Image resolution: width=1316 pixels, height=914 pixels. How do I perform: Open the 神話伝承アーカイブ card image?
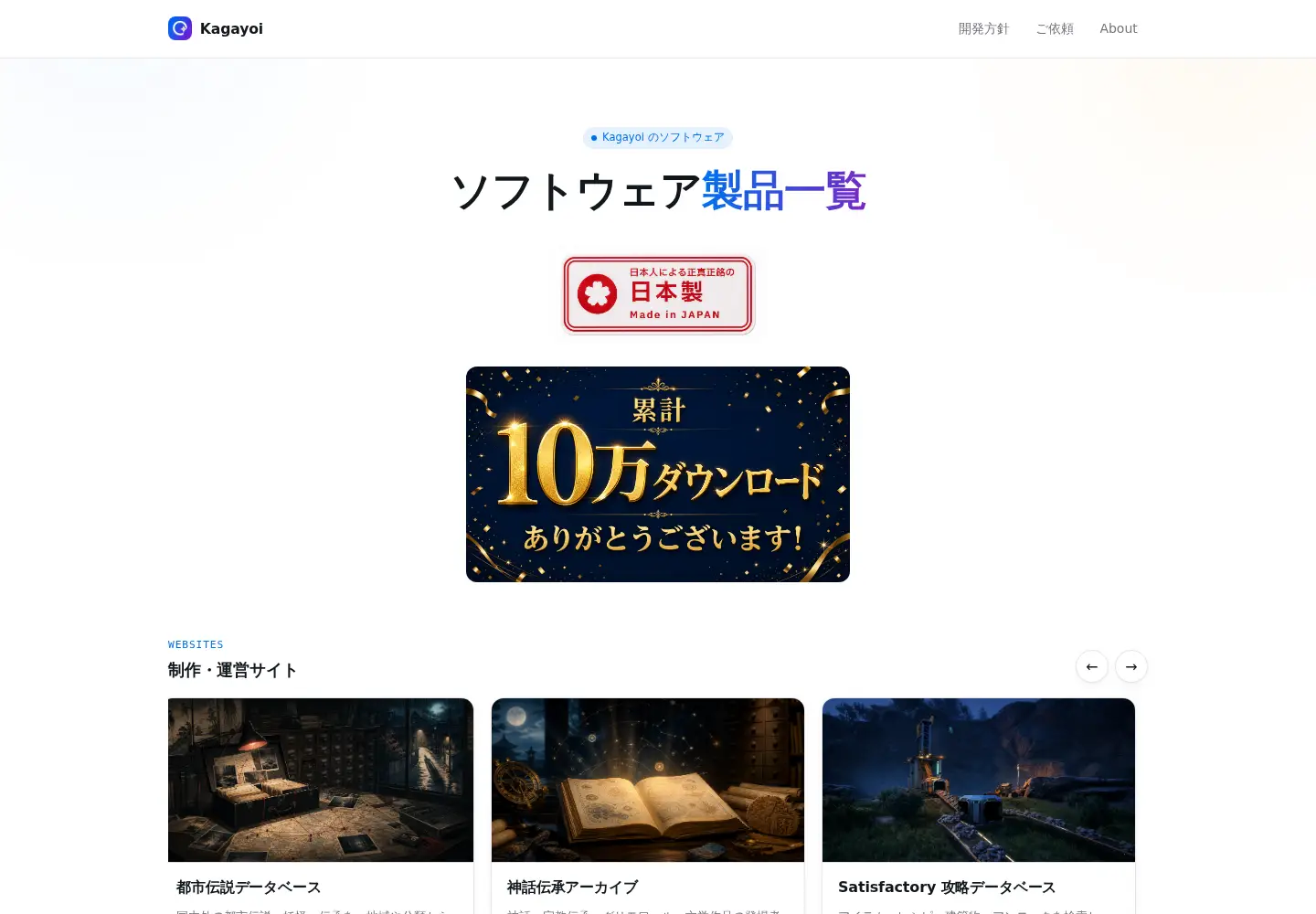648,780
